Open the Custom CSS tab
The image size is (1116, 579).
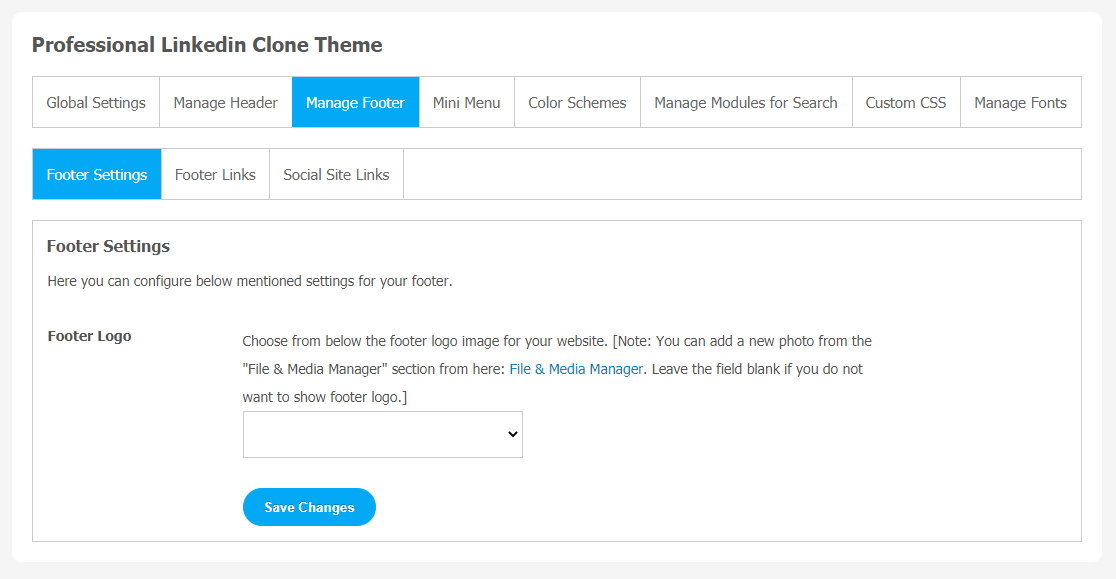(906, 102)
